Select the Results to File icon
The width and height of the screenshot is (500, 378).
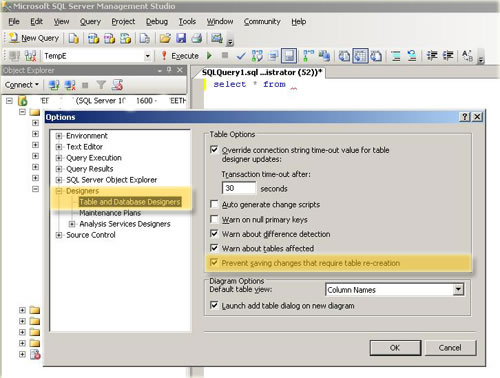376,56
